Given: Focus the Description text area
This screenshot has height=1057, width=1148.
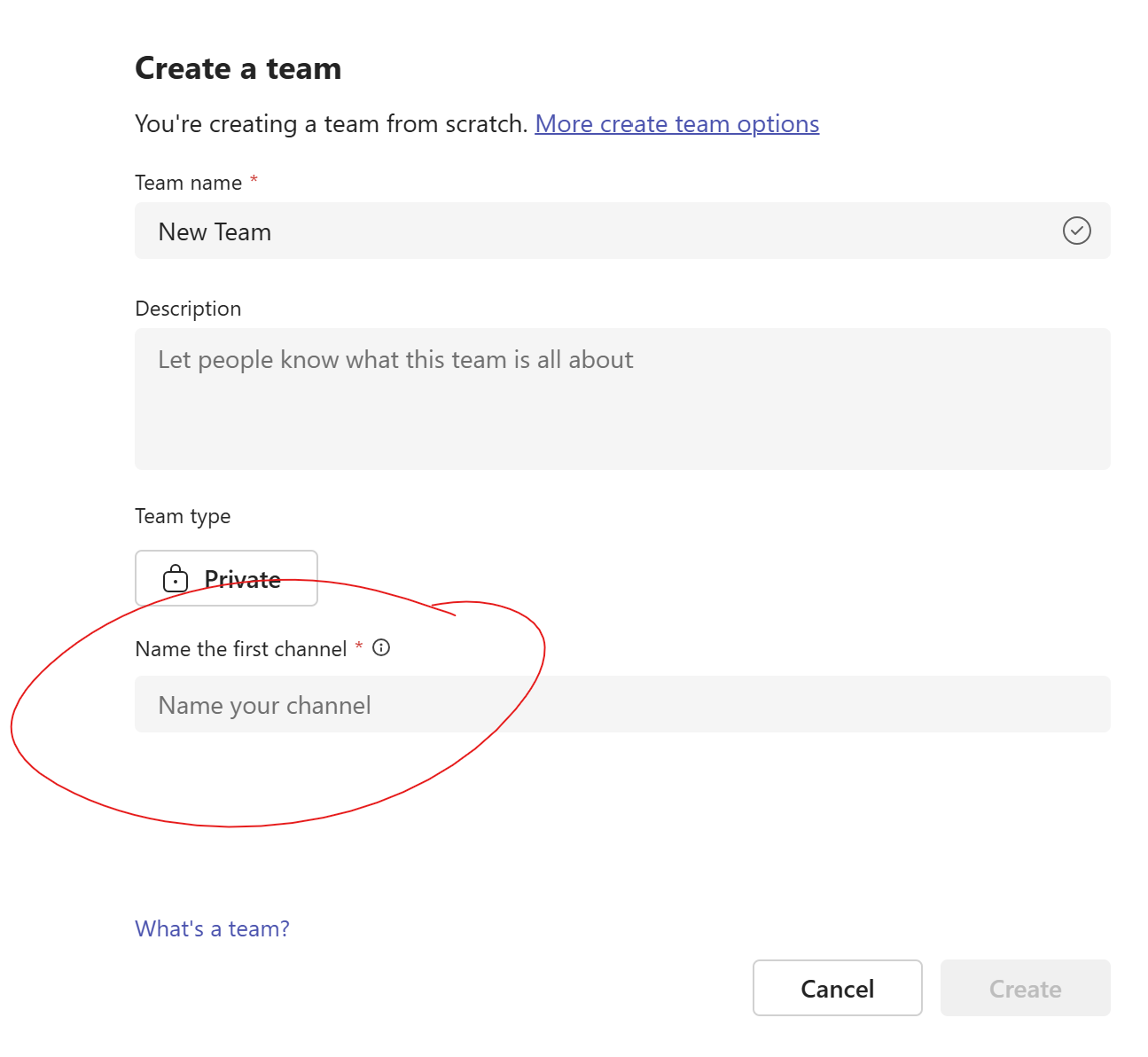Looking at the screenshot, I should (x=621, y=399).
